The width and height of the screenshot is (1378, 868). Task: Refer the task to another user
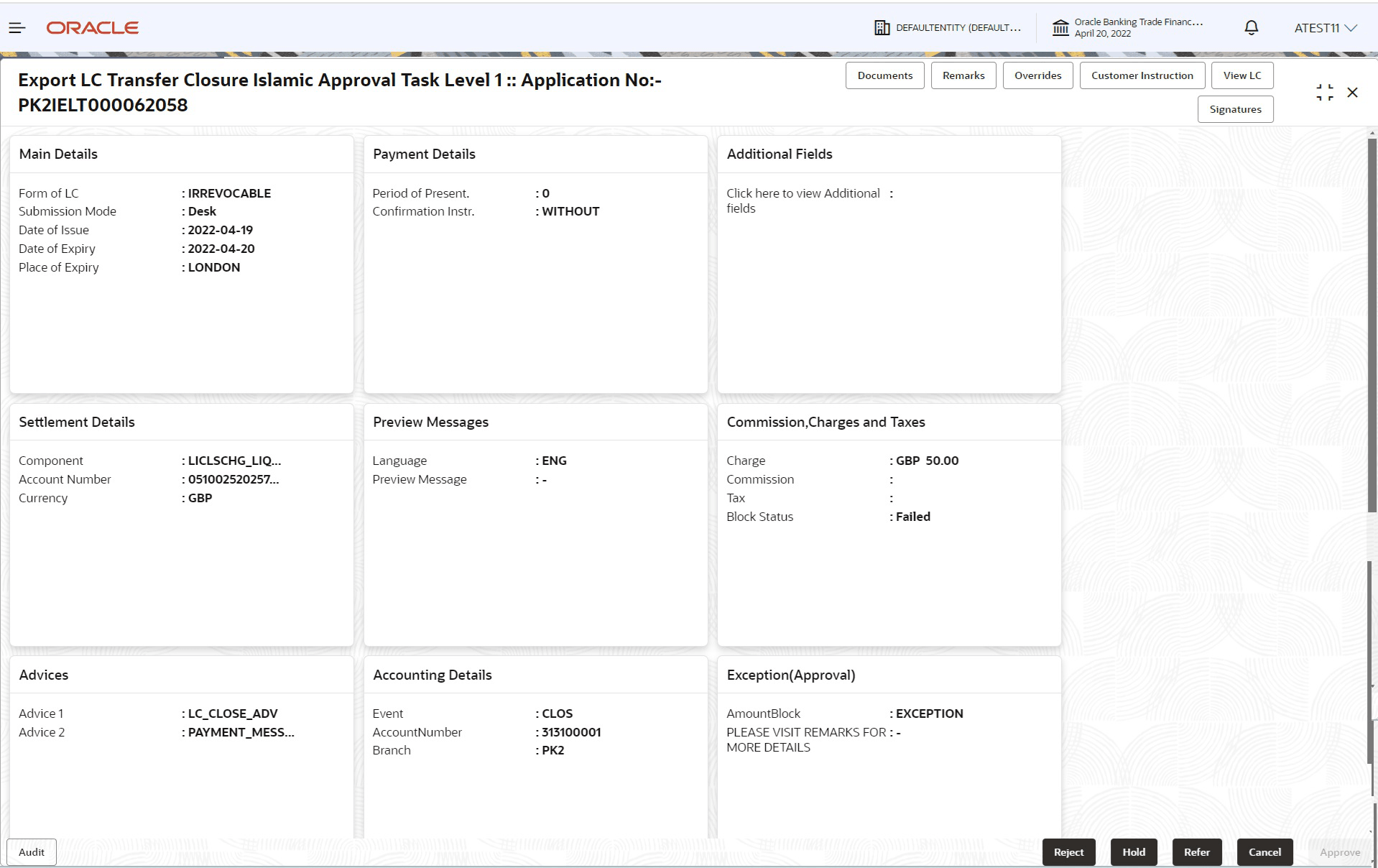coord(1196,852)
